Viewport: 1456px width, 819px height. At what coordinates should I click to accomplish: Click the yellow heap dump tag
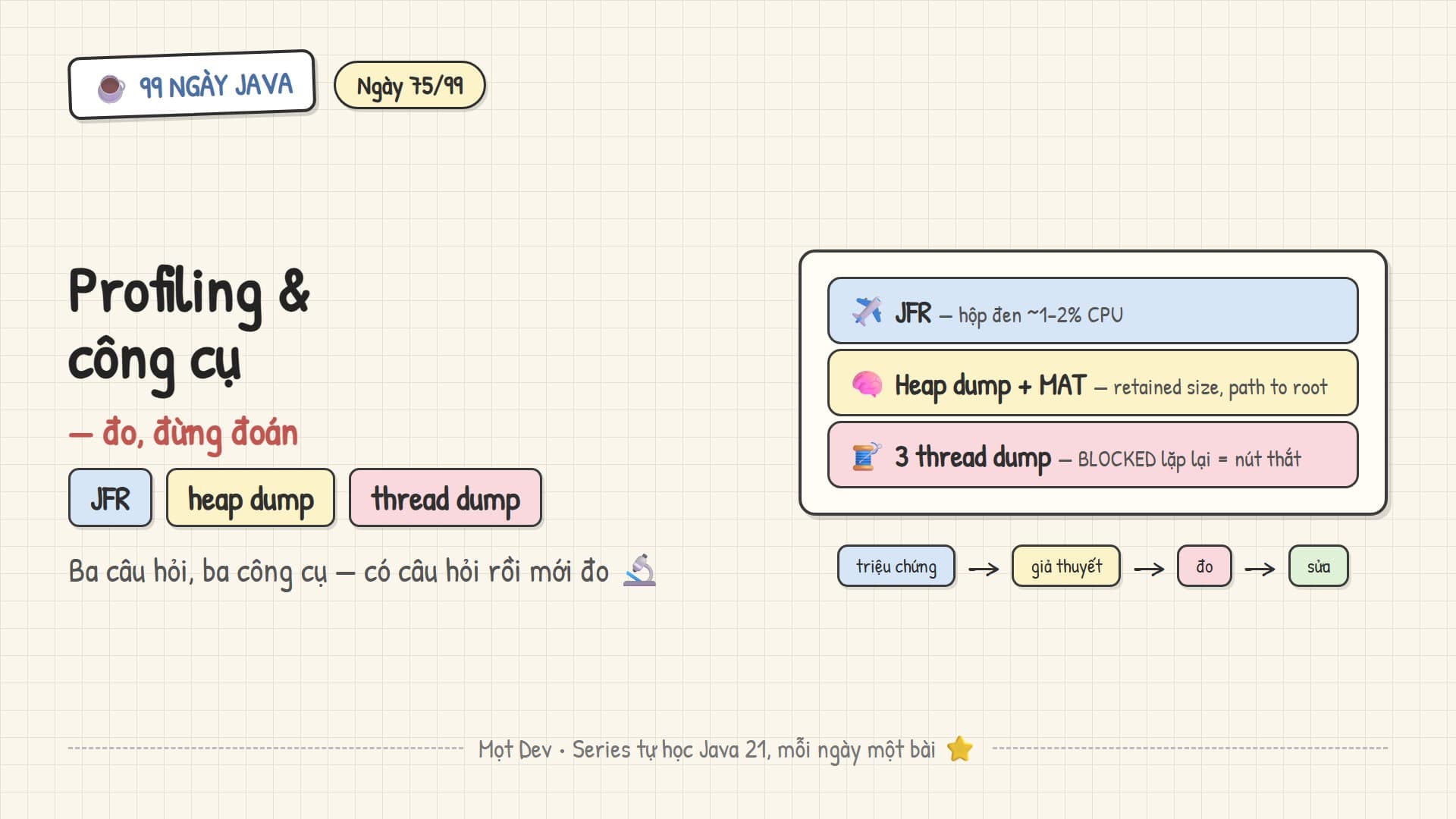click(251, 498)
